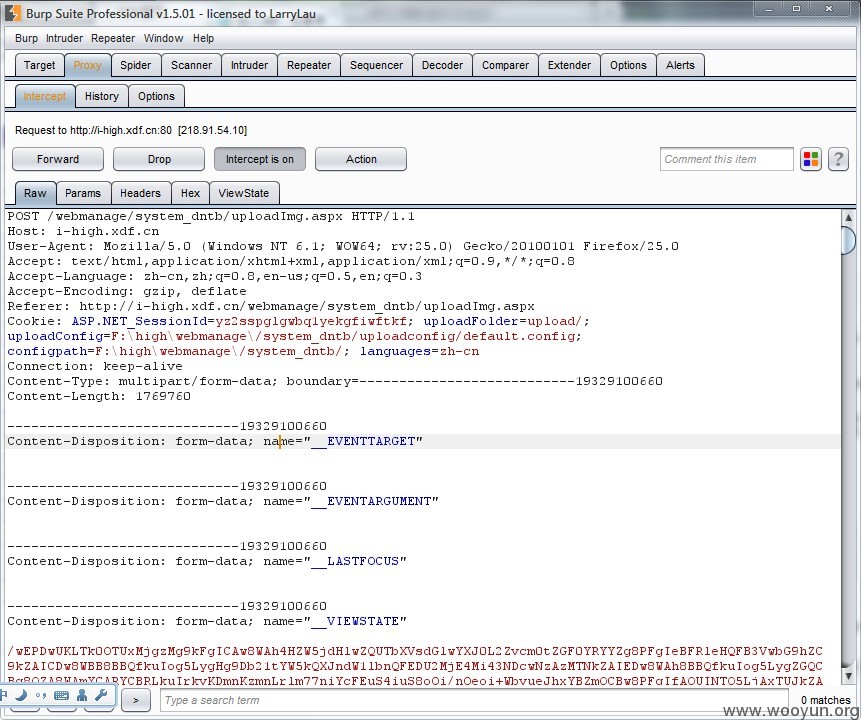Click the Host: i-high.xdf.cn header line

[x=83, y=231]
